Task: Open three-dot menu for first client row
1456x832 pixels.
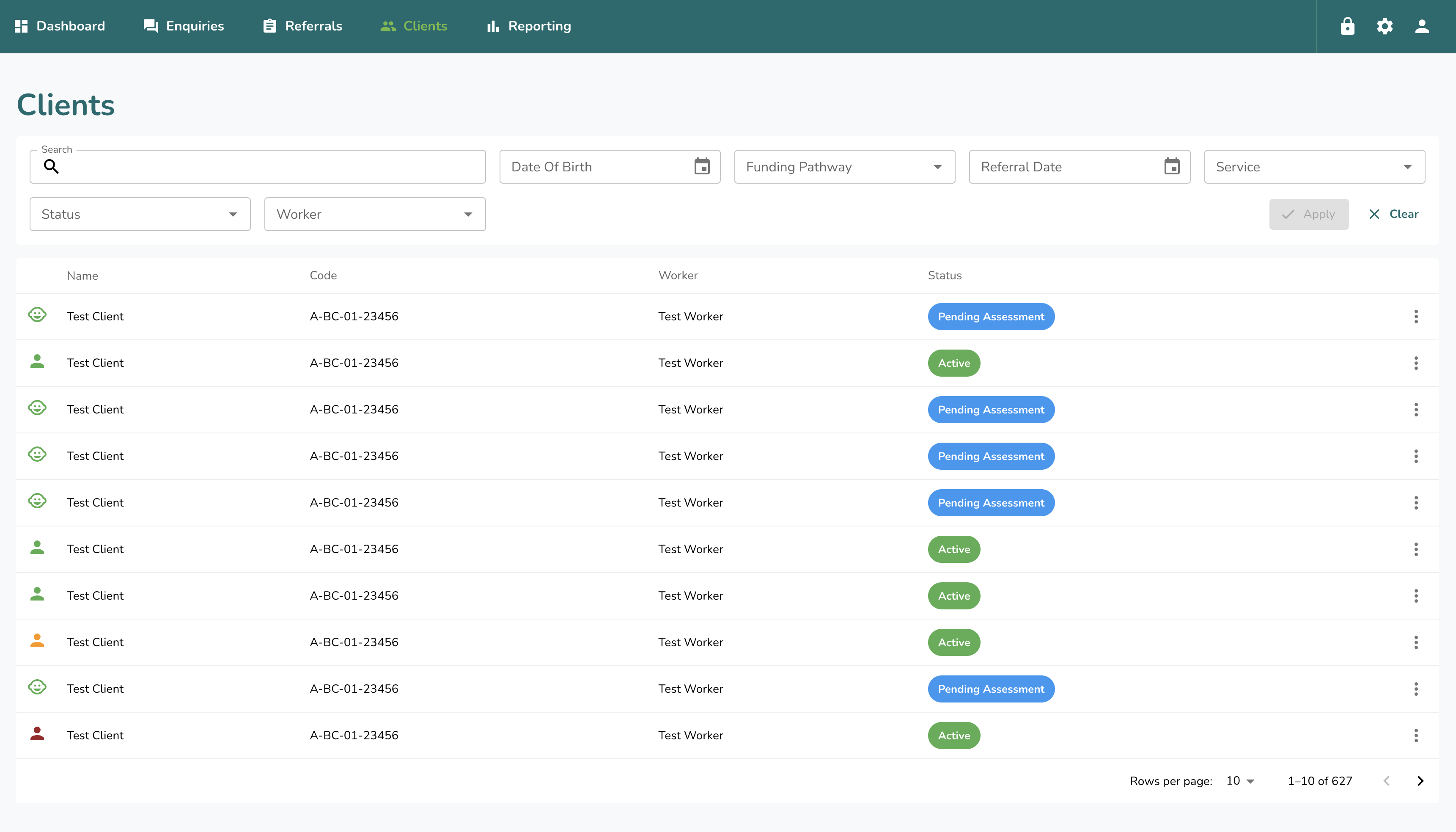Action: click(1415, 317)
